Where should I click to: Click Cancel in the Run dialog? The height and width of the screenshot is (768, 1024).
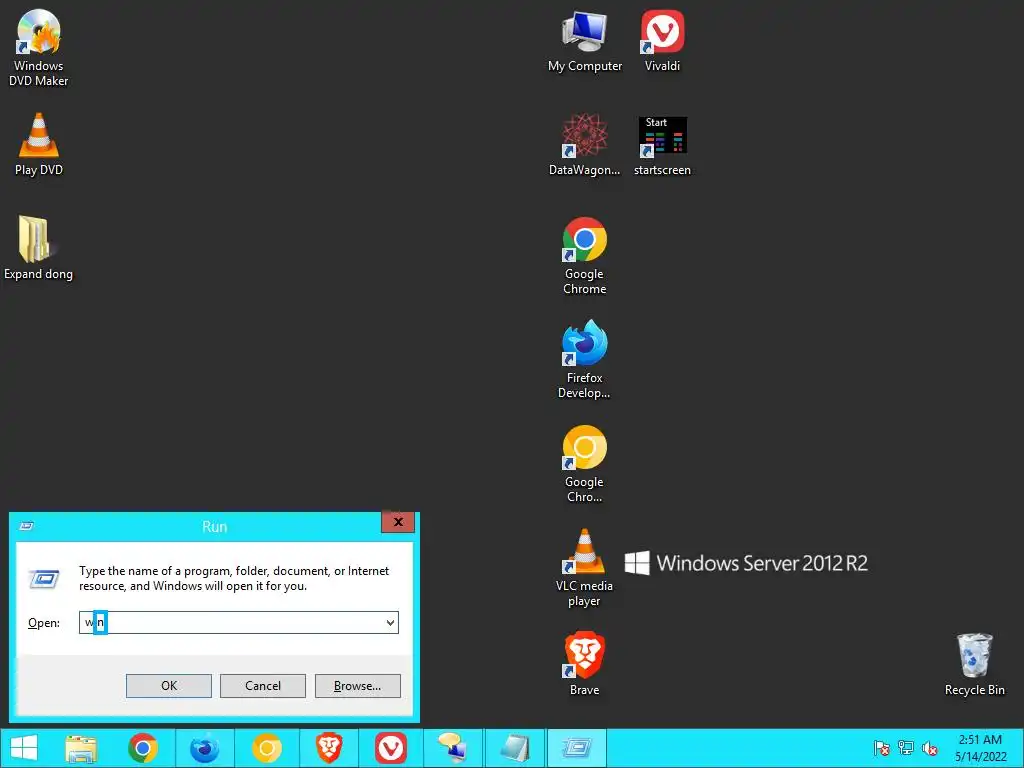tap(263, 686)
